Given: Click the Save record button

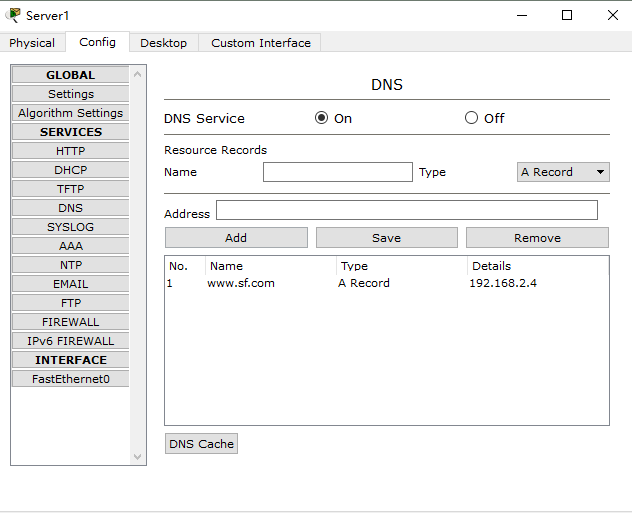Looking at the screenshot, I should pyautogui.click(x=387, y=238).
